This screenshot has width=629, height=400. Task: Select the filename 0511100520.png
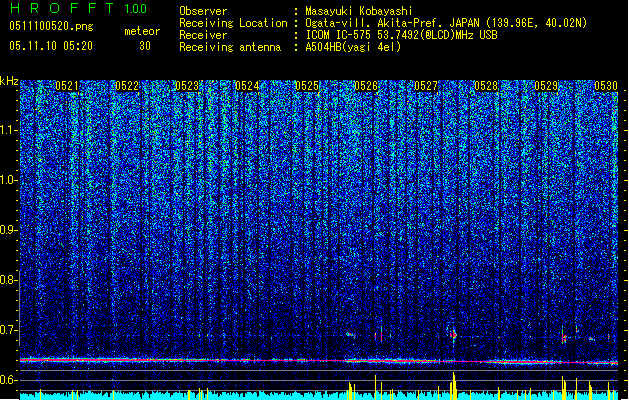tap(51, 26)
